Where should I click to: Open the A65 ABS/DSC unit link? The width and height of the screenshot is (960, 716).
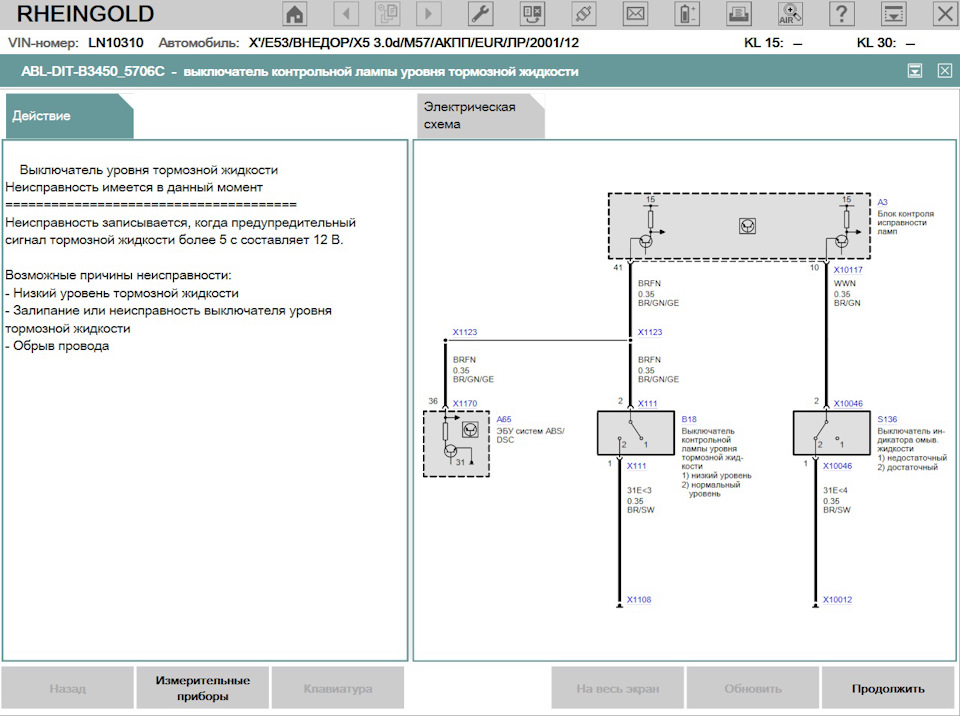pyautogui.click(x=504, y=419)
